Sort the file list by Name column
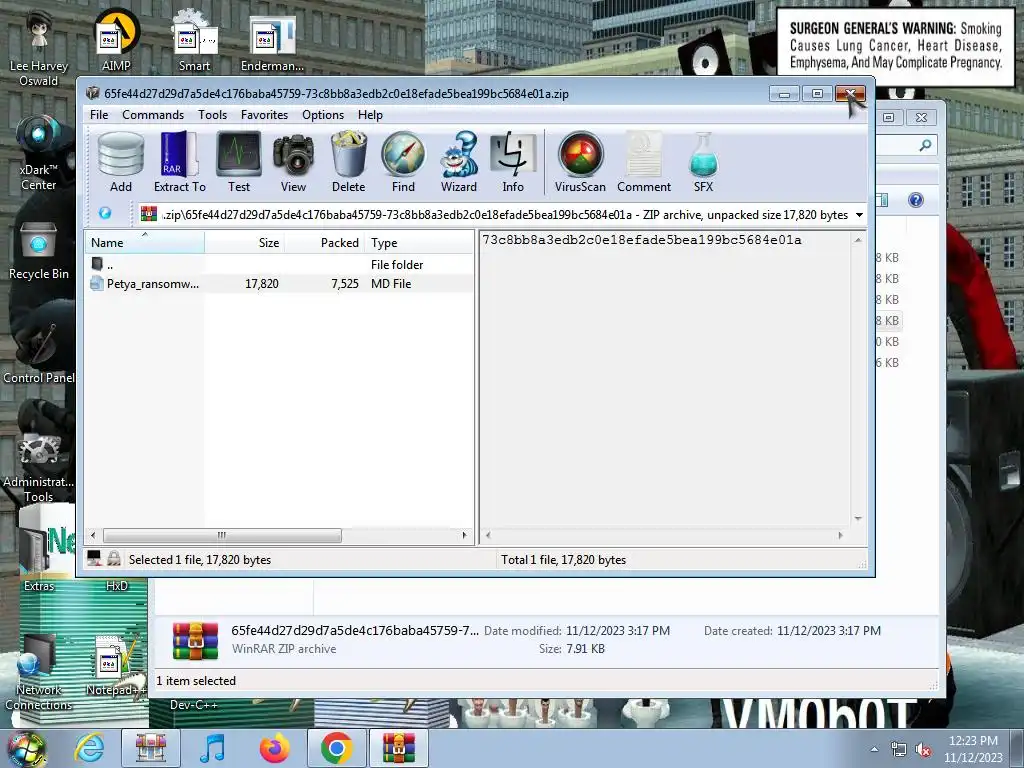This screenshot has height=768, width=1024. 144,242
